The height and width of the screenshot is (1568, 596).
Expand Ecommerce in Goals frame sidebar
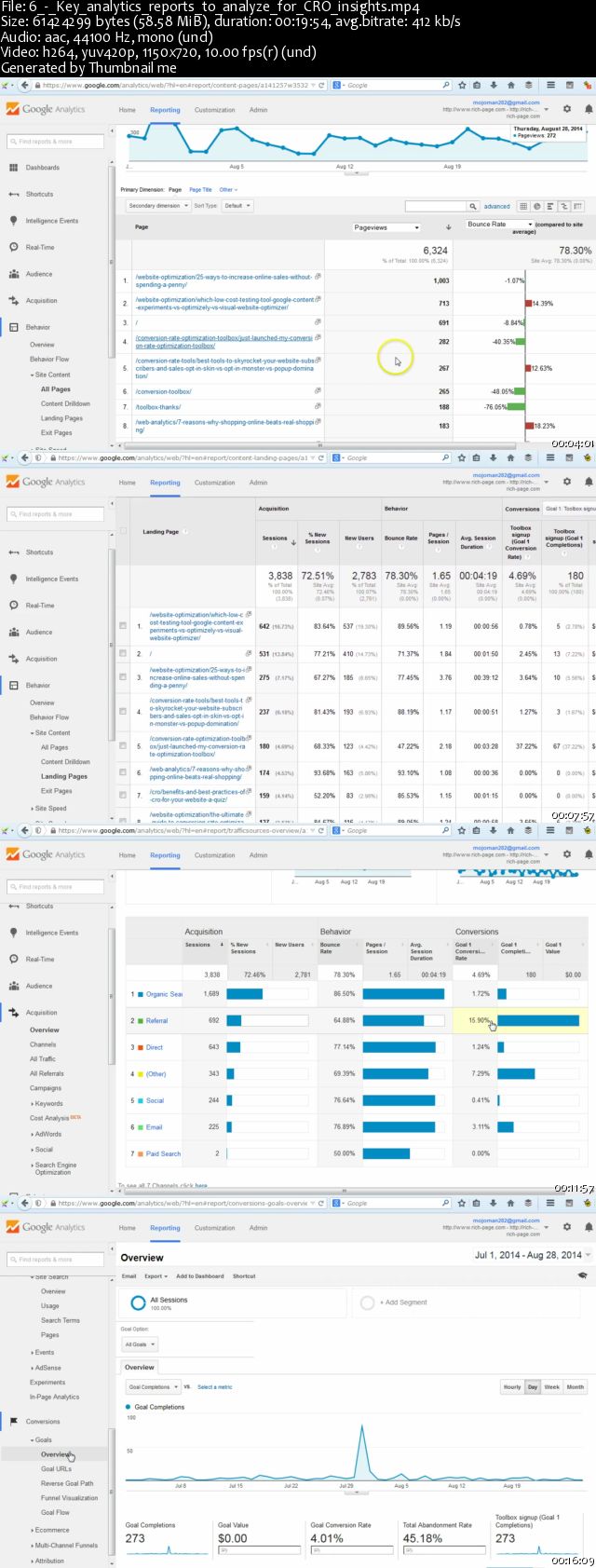click(52, 1529)
